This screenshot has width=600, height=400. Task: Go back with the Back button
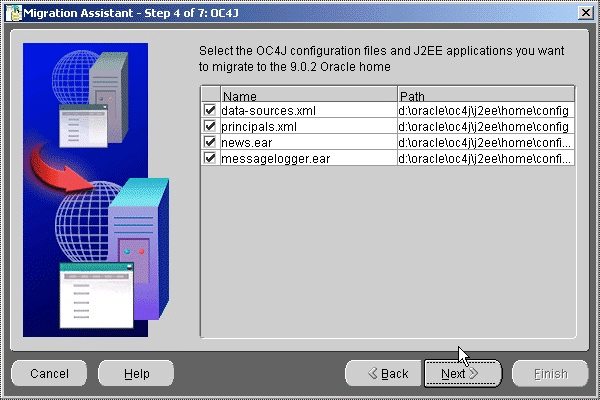pyautogui.click(x=384, y=373)
